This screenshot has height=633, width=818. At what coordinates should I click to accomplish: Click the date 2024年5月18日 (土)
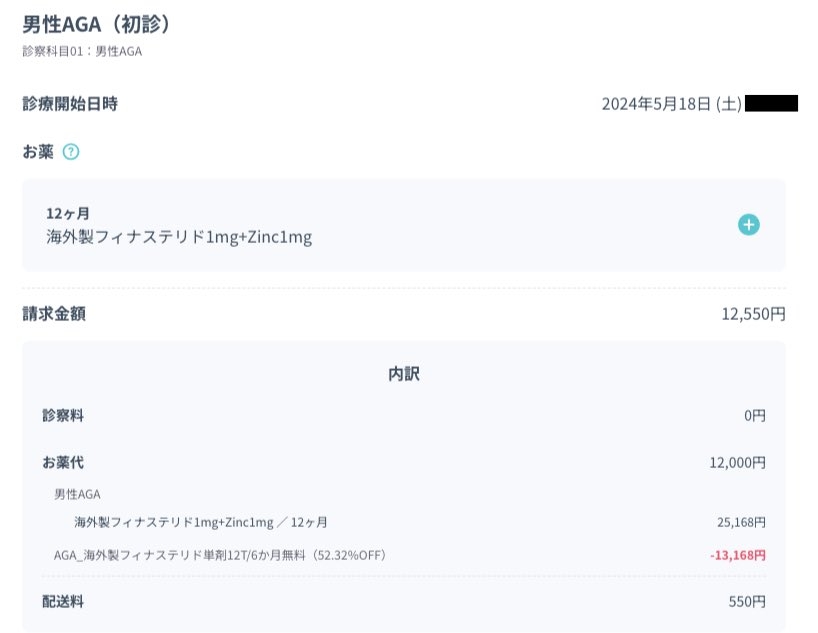click(x=671, y=103)
